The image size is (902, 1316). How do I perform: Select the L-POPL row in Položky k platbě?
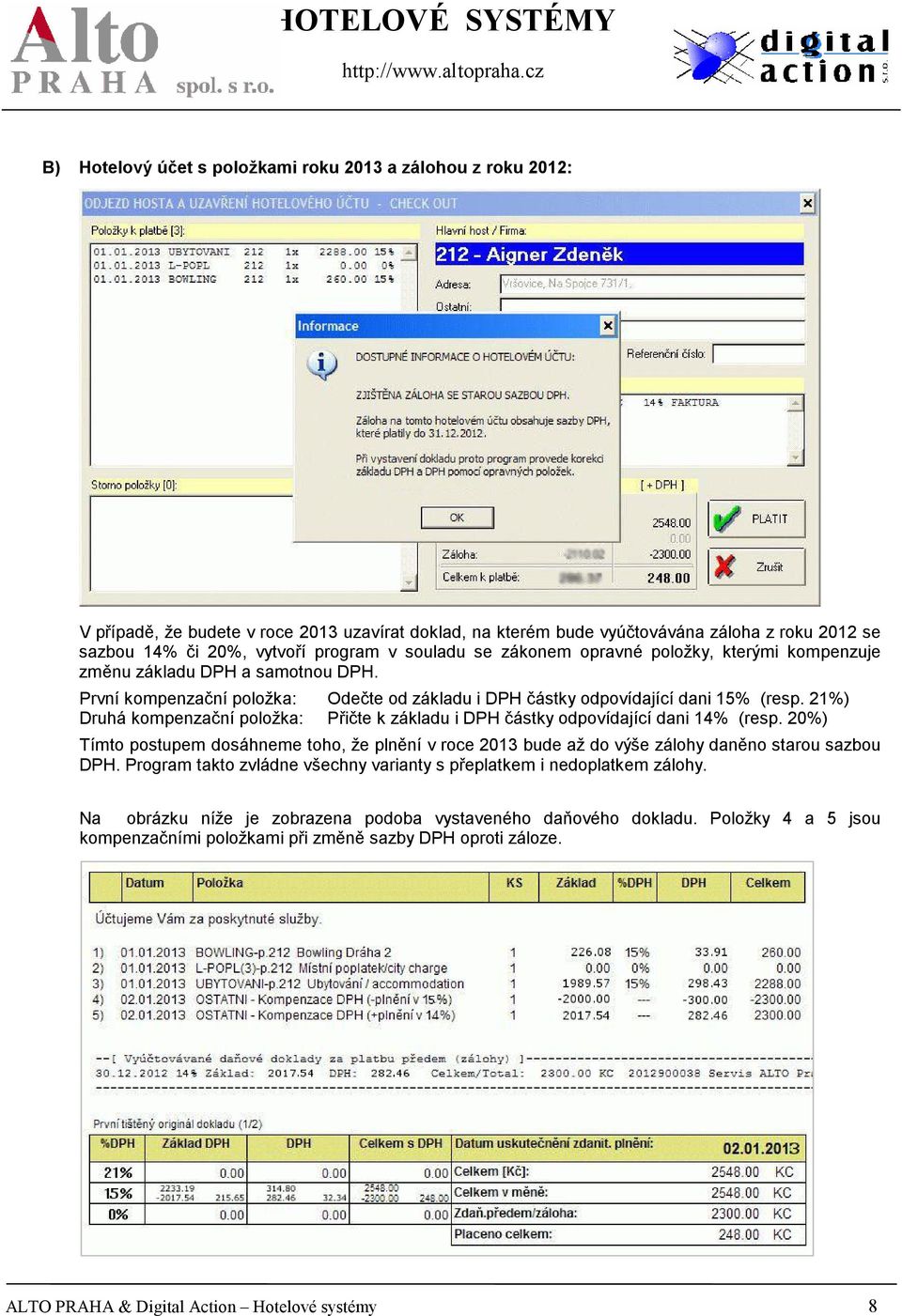[243, 266]
